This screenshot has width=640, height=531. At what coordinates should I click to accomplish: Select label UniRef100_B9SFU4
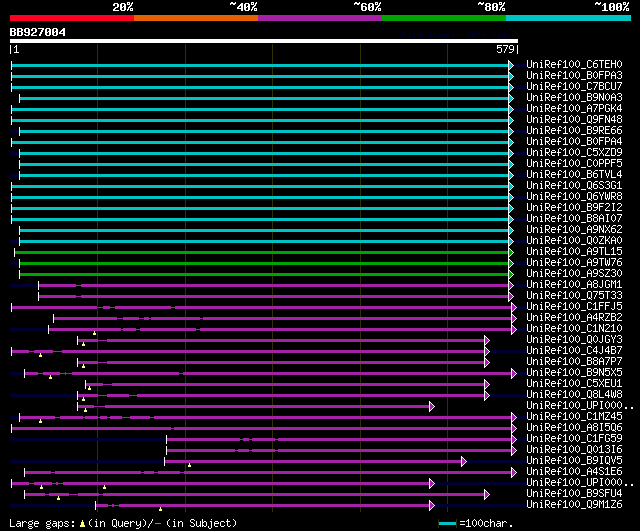point(574,494)
